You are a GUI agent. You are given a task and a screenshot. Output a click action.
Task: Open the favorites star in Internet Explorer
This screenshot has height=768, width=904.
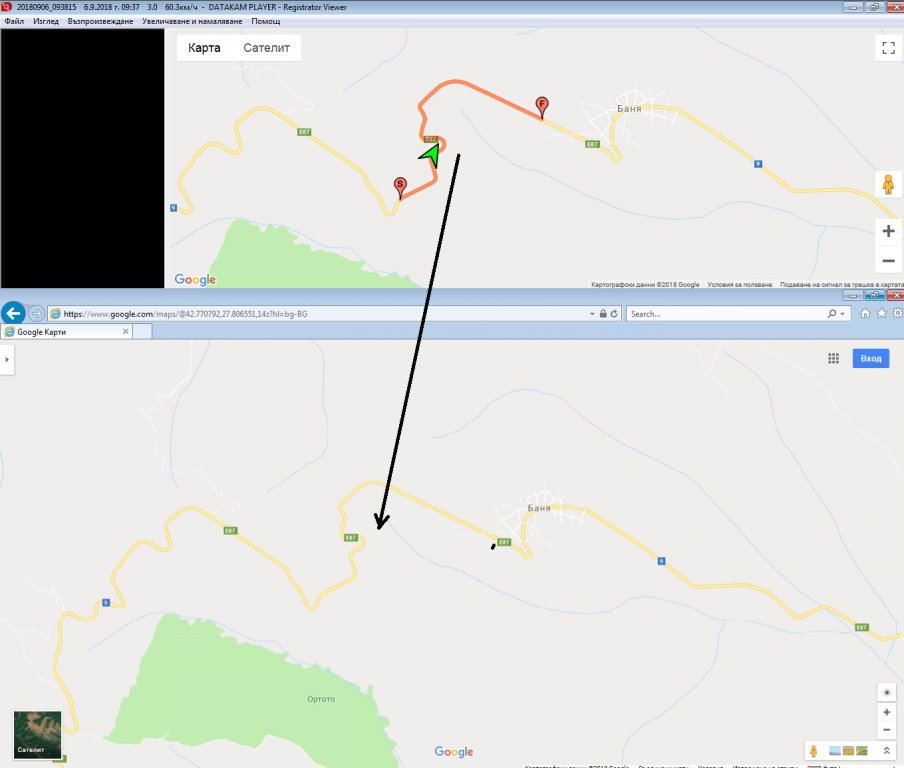coord(882,313)
